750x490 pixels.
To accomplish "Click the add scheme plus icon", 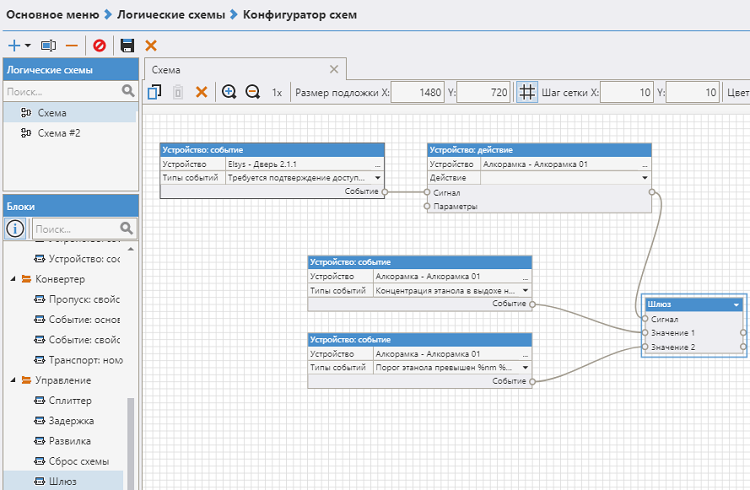I will click(x=14, y=46).
